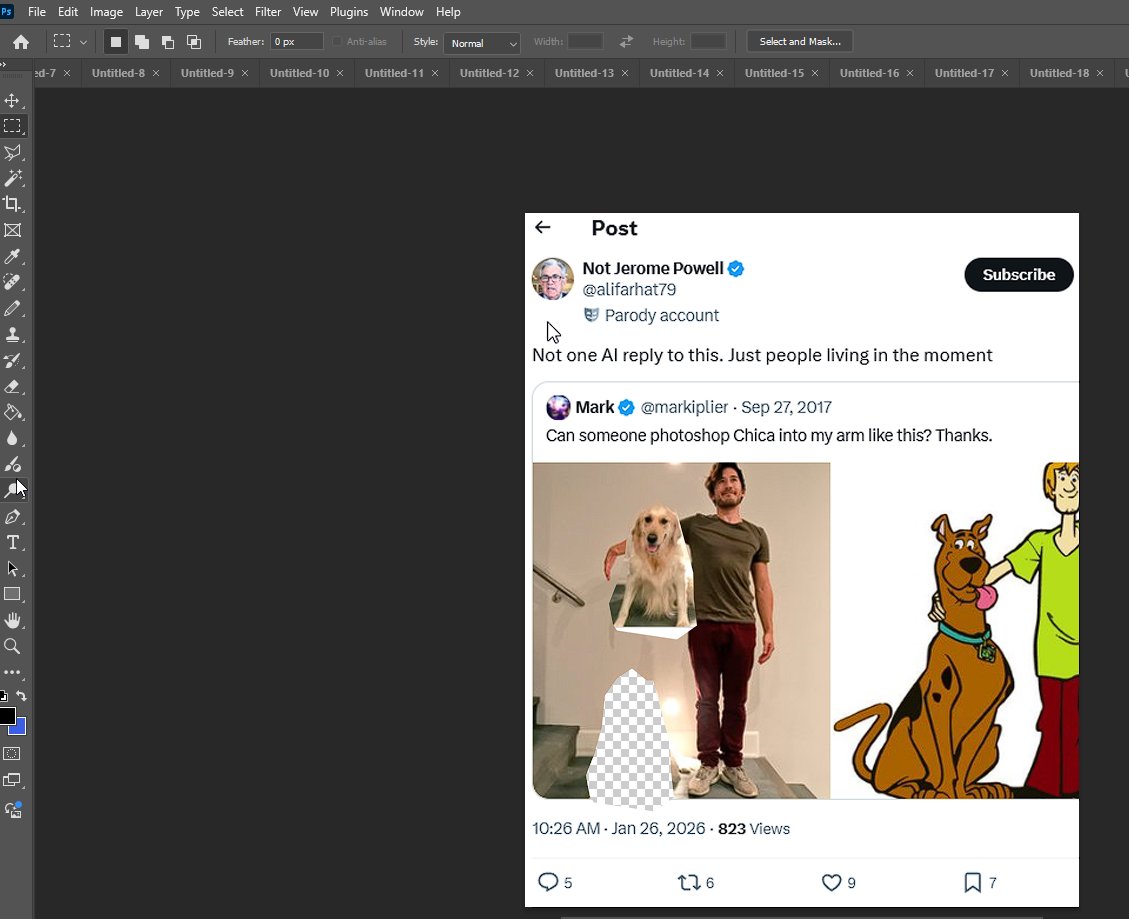Image resolution: width=1129 pixels, height=919 pixels.
Task: Click the Not Jerome Powell profile picture
Action: [x=552, y=279]
